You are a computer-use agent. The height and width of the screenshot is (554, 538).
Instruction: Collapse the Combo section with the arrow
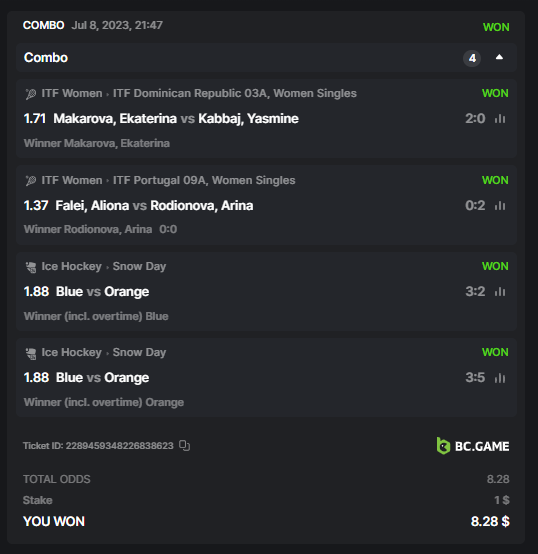point(499,57)
